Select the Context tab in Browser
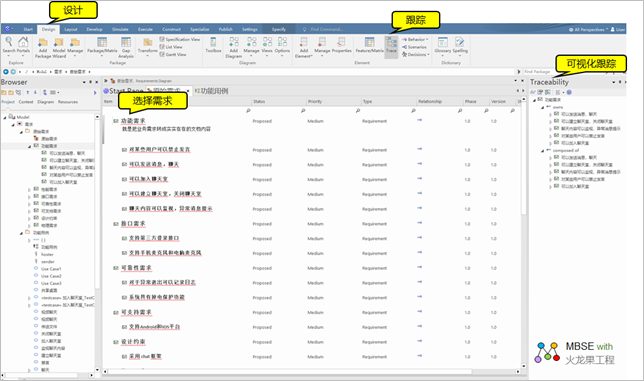 25,102
